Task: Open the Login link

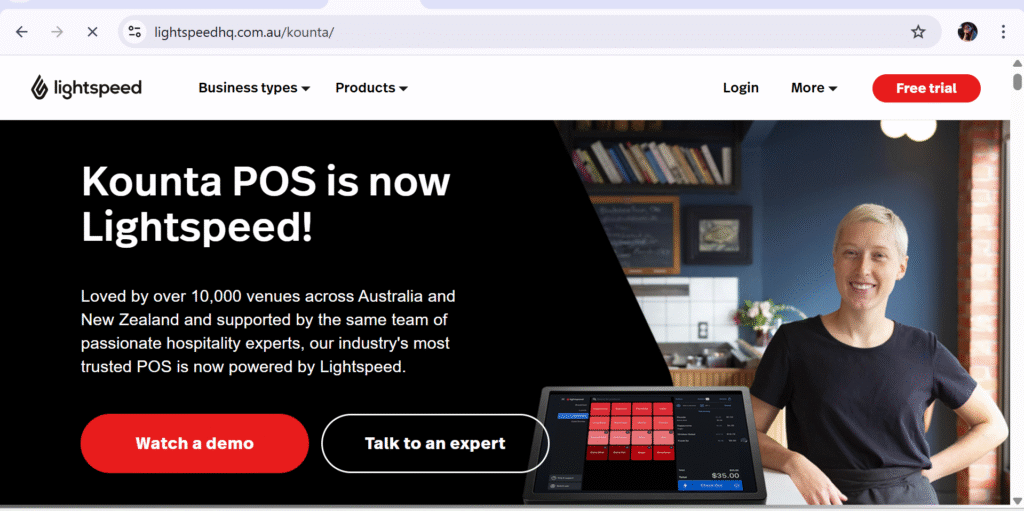Action: point(741,88)
